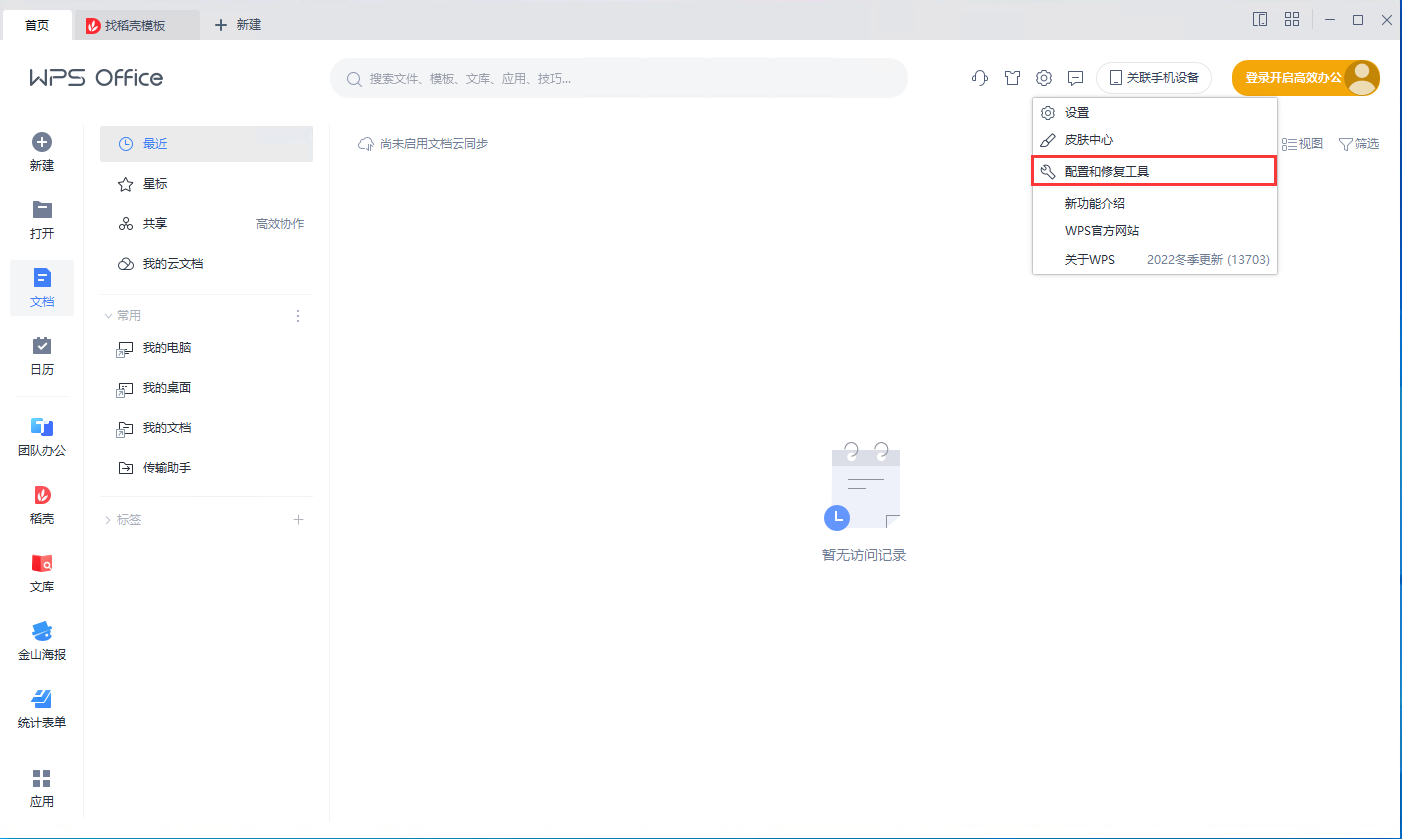Image resolution: width=1402 pixels, height=839 pixels.
Task: Choose 新功能介绍 from the menu
Action: 1155,203
